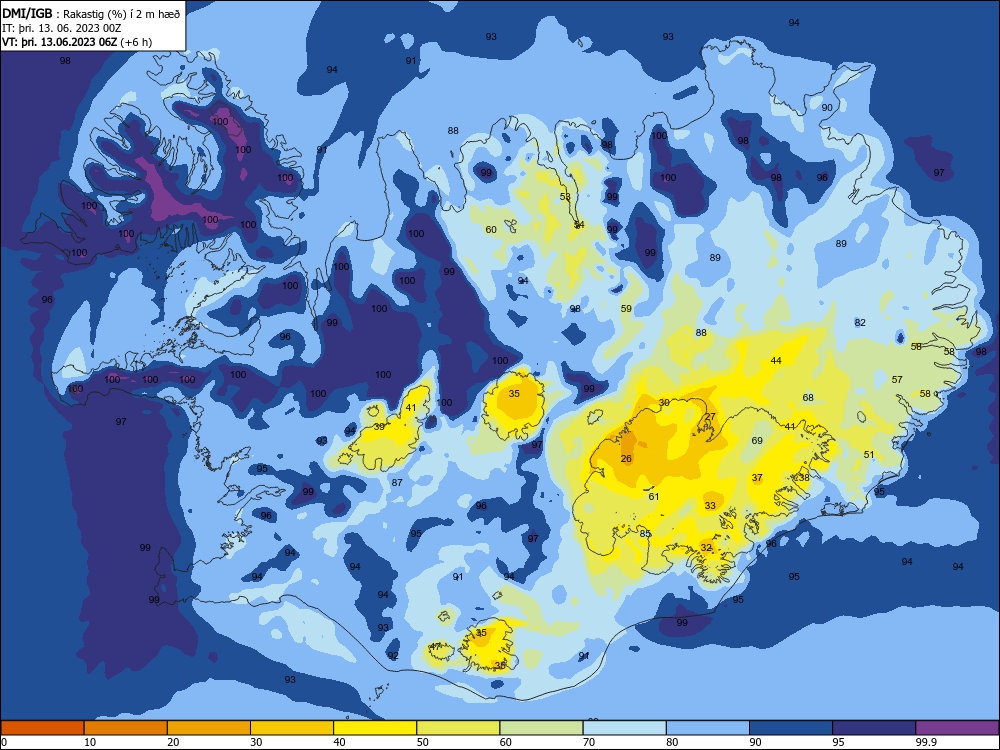Click the map value '69'
Image resolution: width=1000 pixels, height=750 pixels.
tap(757, 440)
